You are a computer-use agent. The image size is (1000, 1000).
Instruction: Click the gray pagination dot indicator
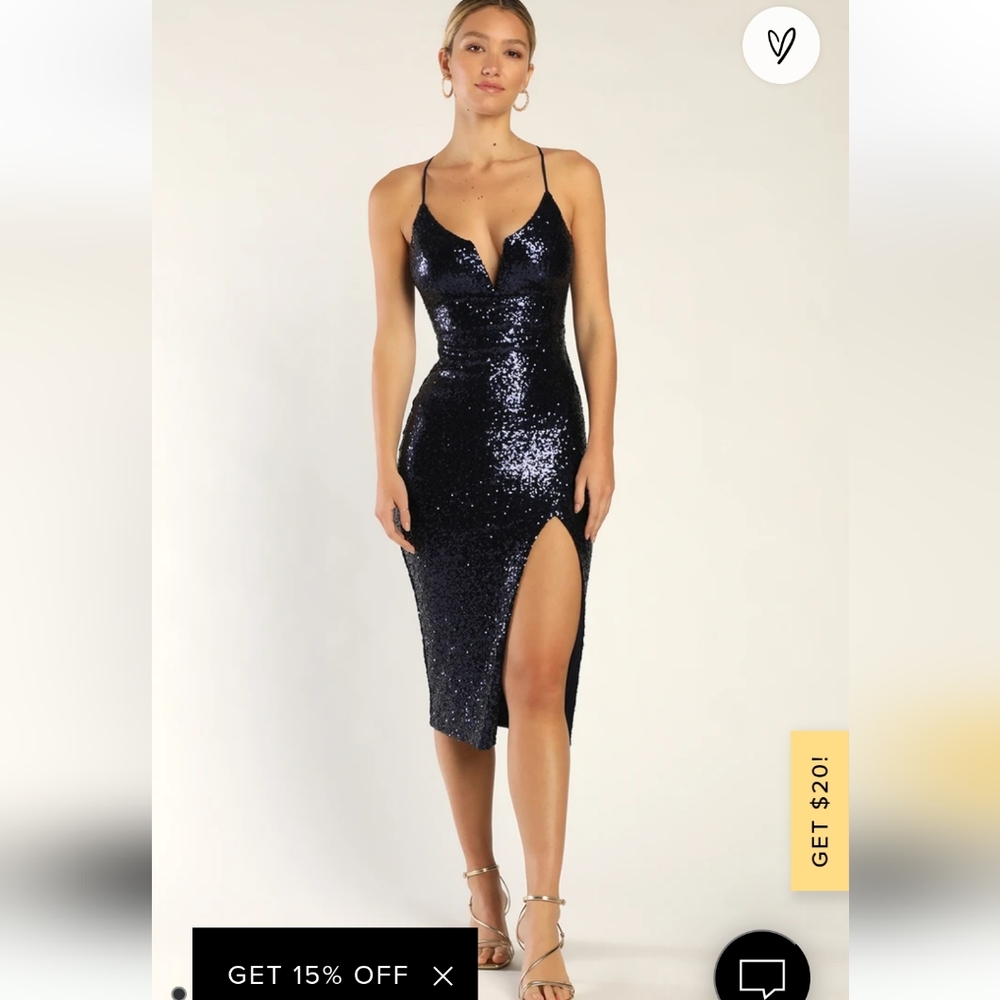point(179,993)
